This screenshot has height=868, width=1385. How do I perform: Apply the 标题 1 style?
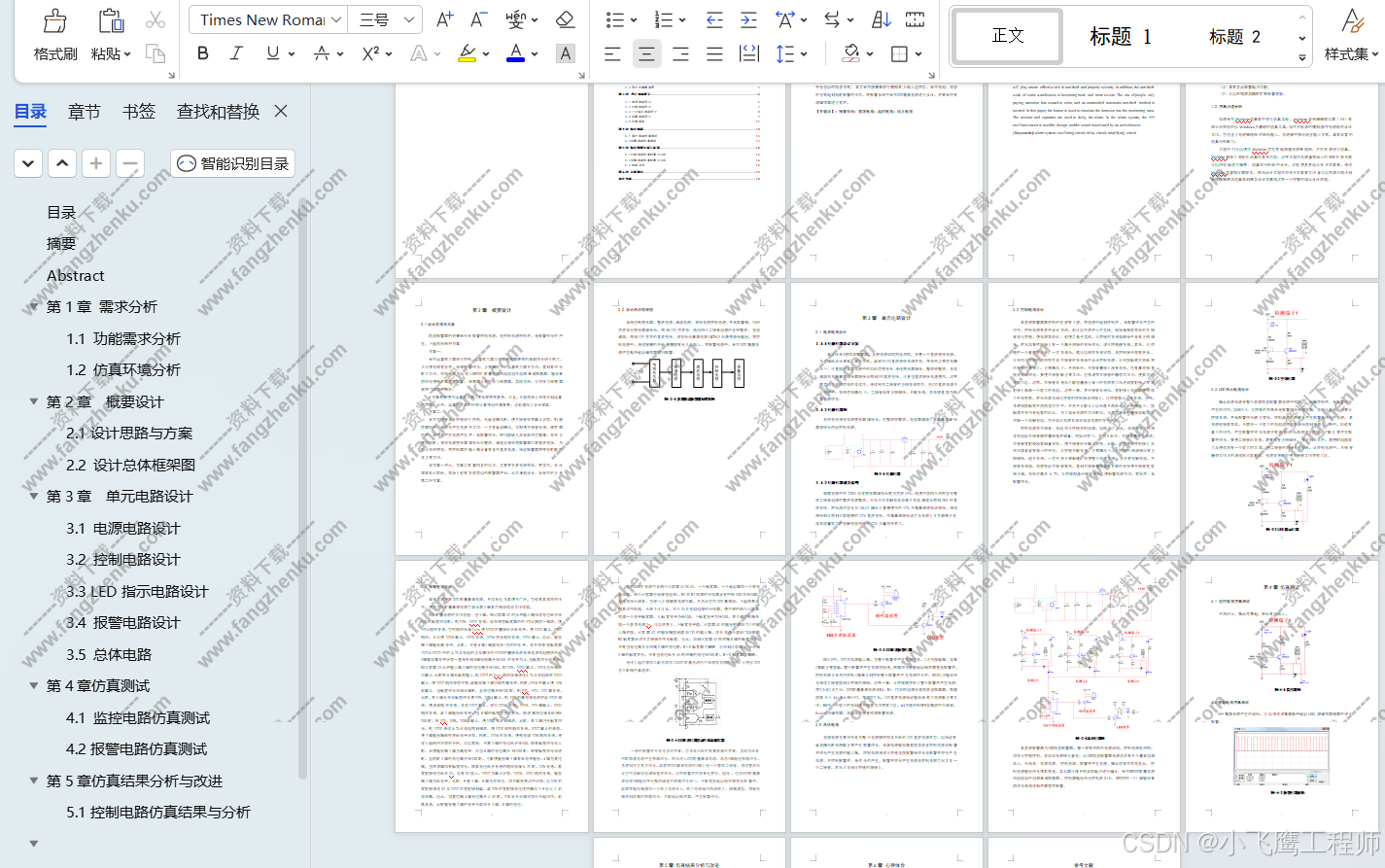coord(1120,36)
